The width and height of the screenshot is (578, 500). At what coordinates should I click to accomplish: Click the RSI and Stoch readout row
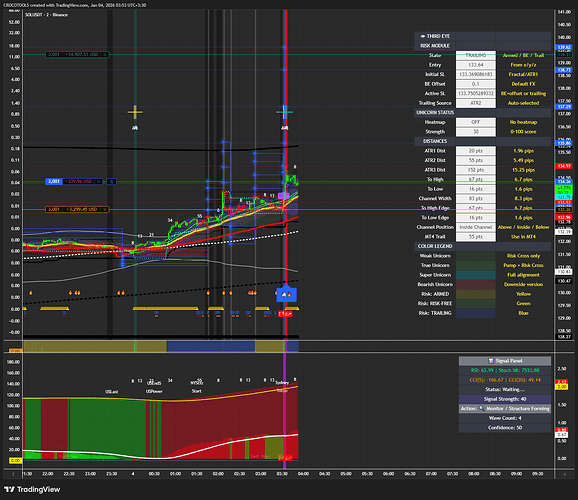(505, 370)
